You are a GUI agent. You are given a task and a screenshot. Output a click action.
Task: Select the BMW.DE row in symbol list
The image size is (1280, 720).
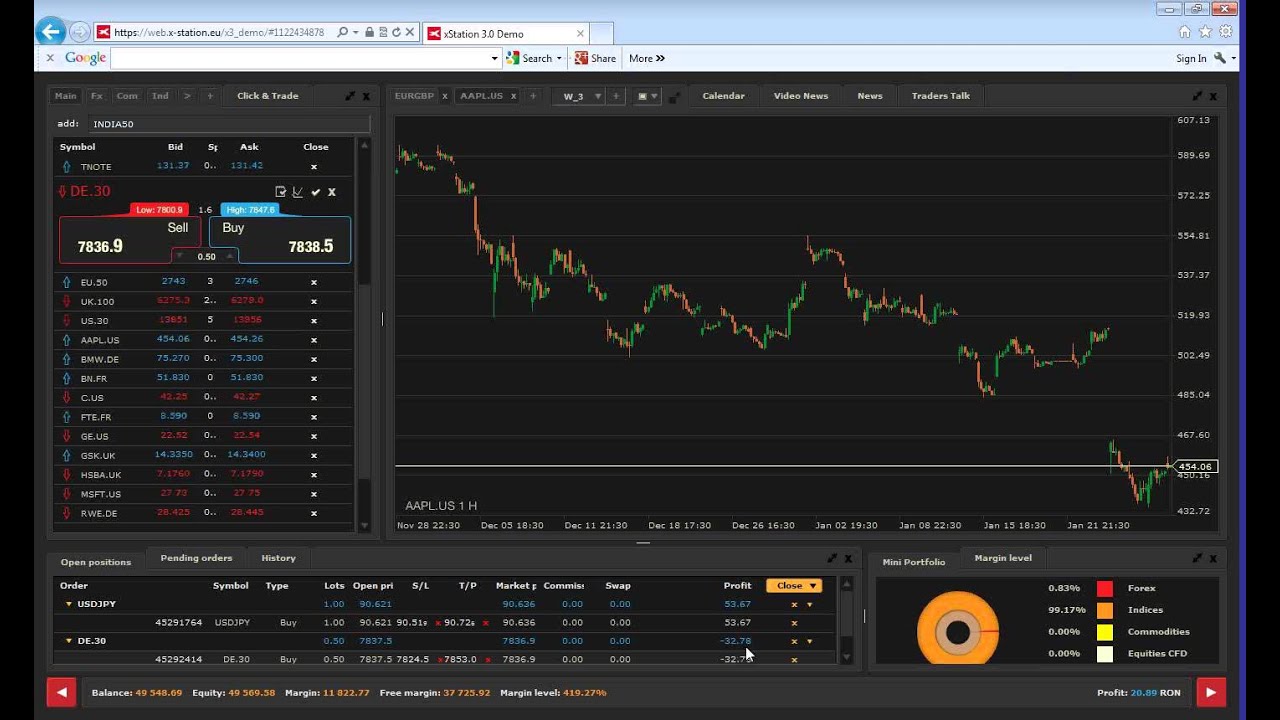[204, 359]
